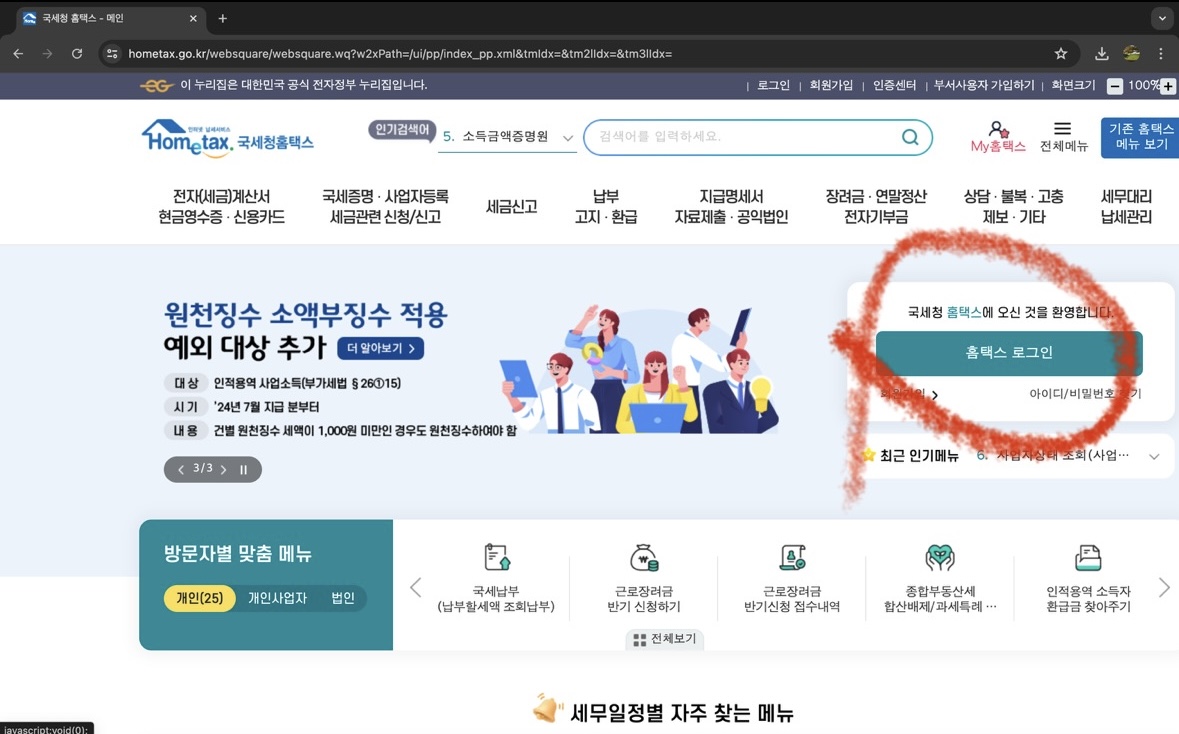Bookmark this page with the star icon
Image resolution: width=1179 pixels, height=734 pixels.
[1061, 53]
